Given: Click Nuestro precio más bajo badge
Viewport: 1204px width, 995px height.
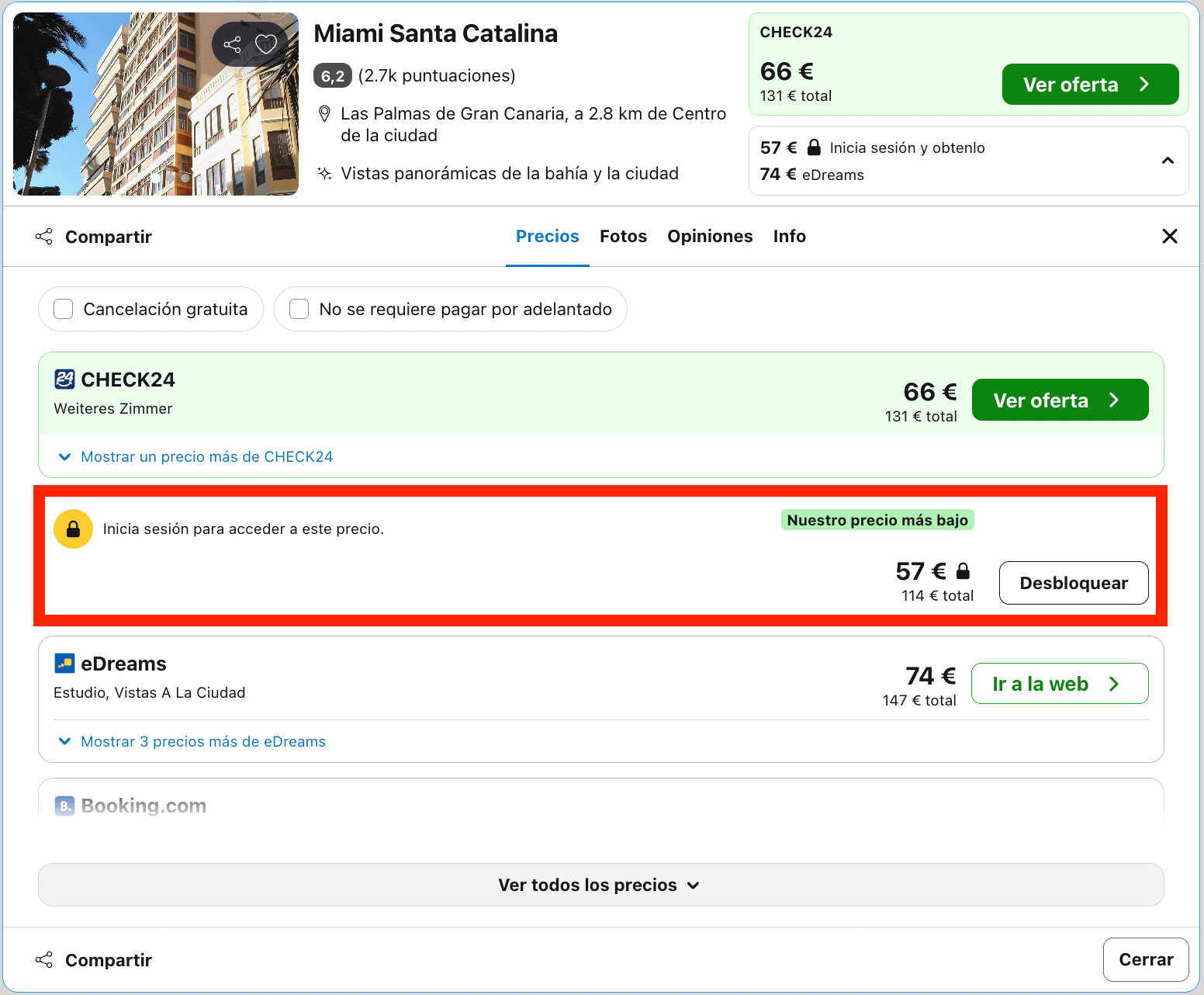Looking at the screenshot, I should tap(877, 520).
